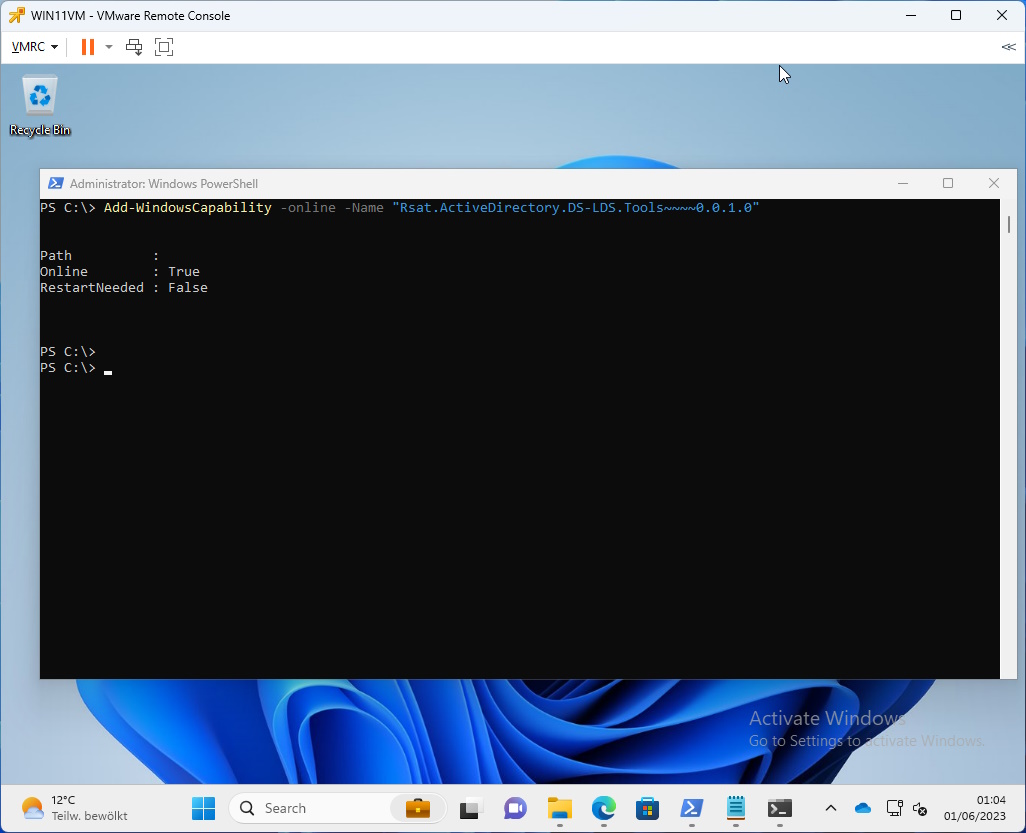The width and height of the screenshot is (1026, 833).
Task: Switch to PowerShell taskbar icon
Action: [692, 809]
